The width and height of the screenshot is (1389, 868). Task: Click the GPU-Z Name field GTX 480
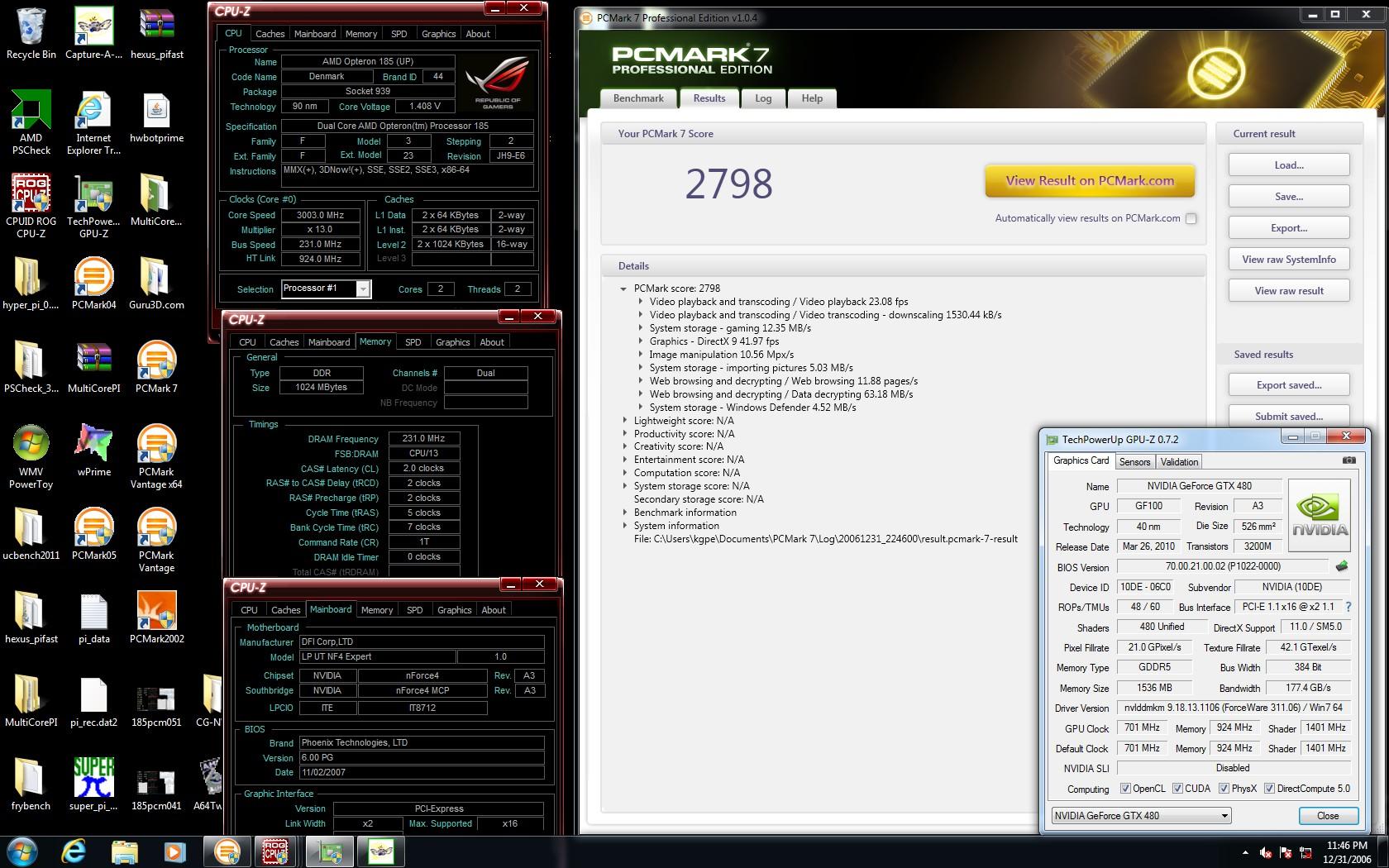pyautogui.click(x=1198, y=486)
